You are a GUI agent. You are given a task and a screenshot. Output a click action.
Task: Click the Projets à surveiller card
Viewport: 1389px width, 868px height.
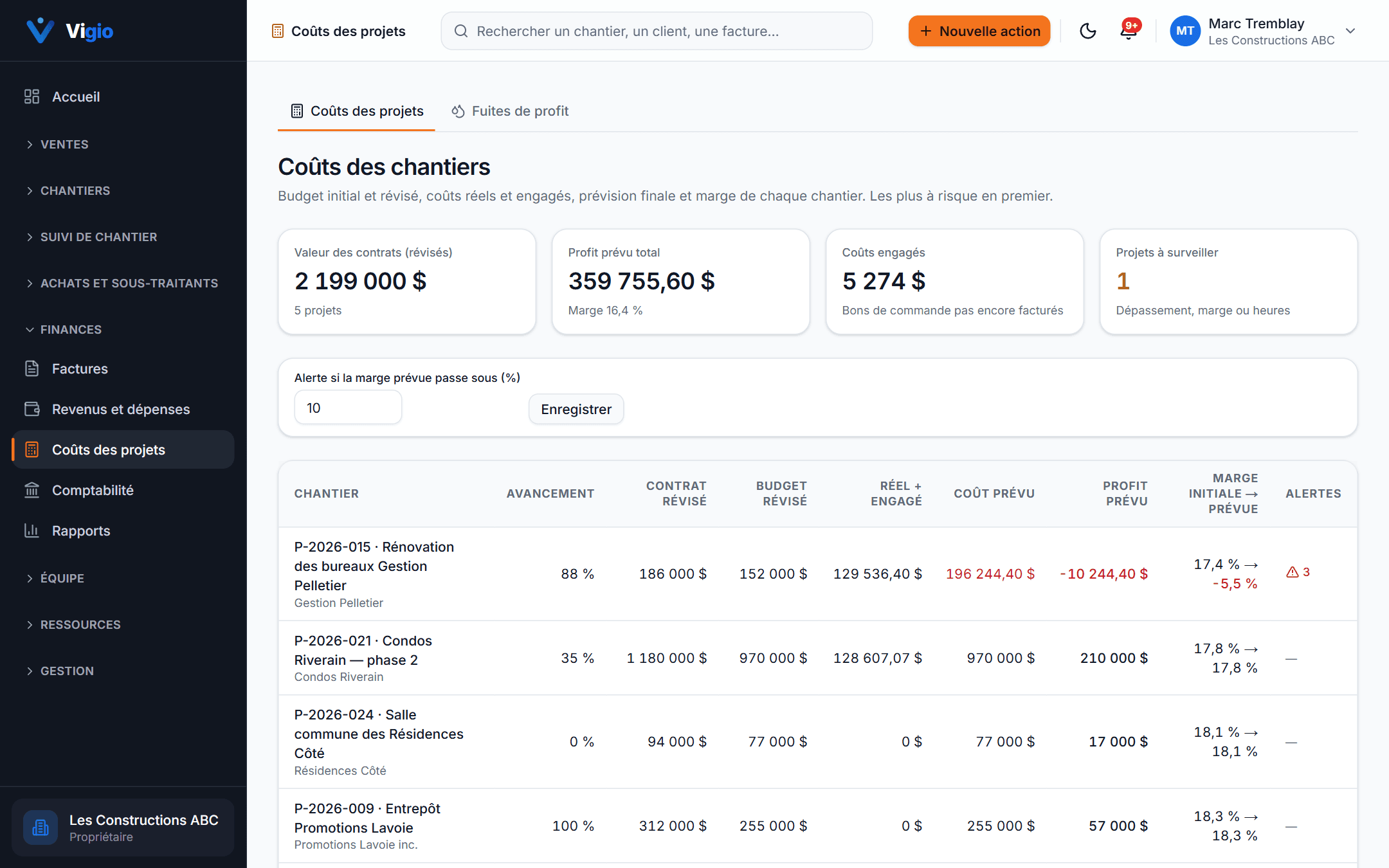[1228, 282]
